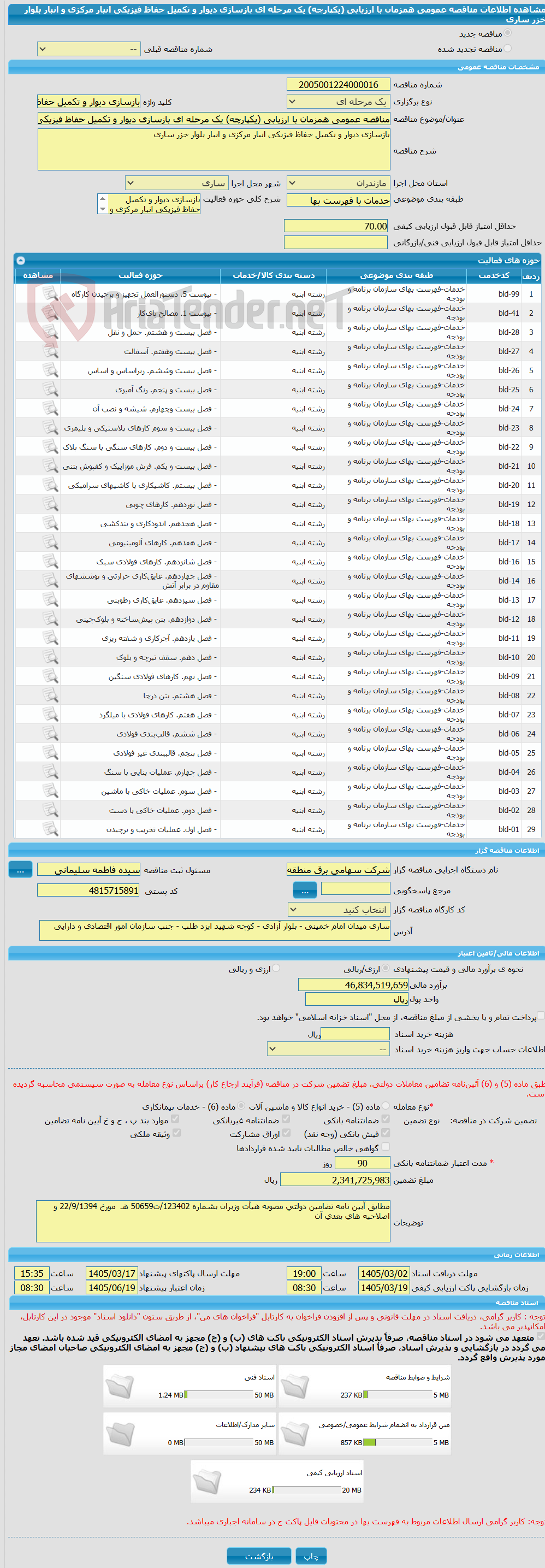Select ارزی/ریالی estimate option
Image resolution: width=545 pixels, height=1568 pixels.
pyautogui.click(x=386, y=968)
